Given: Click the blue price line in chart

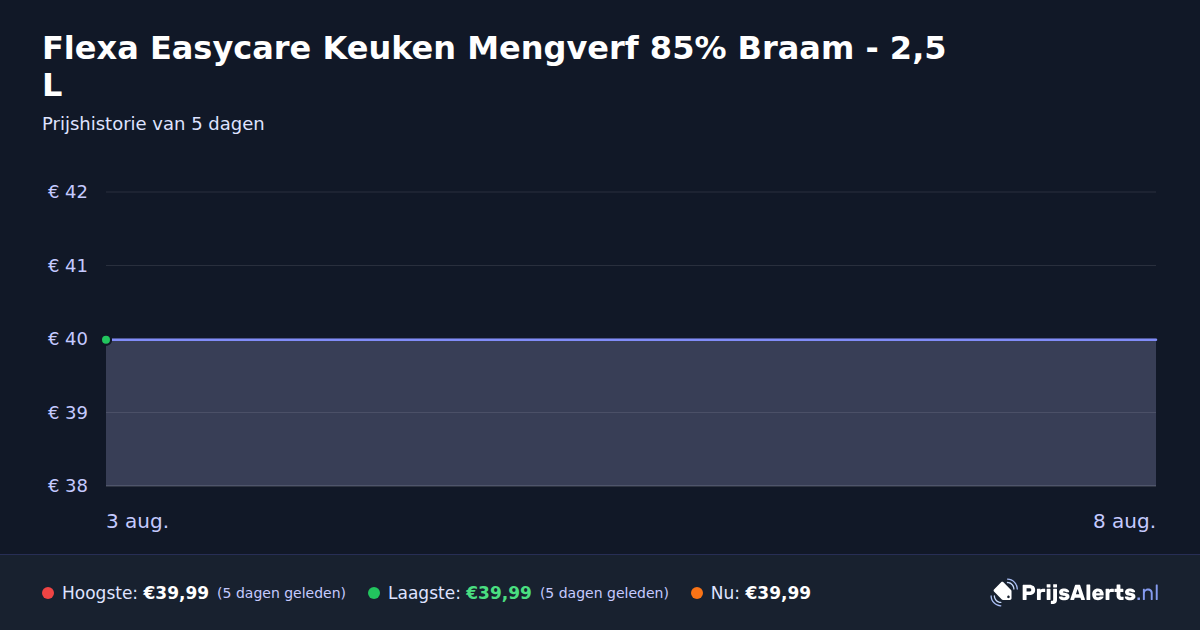Looking at the screenshot, I should [x=631, y=339].
